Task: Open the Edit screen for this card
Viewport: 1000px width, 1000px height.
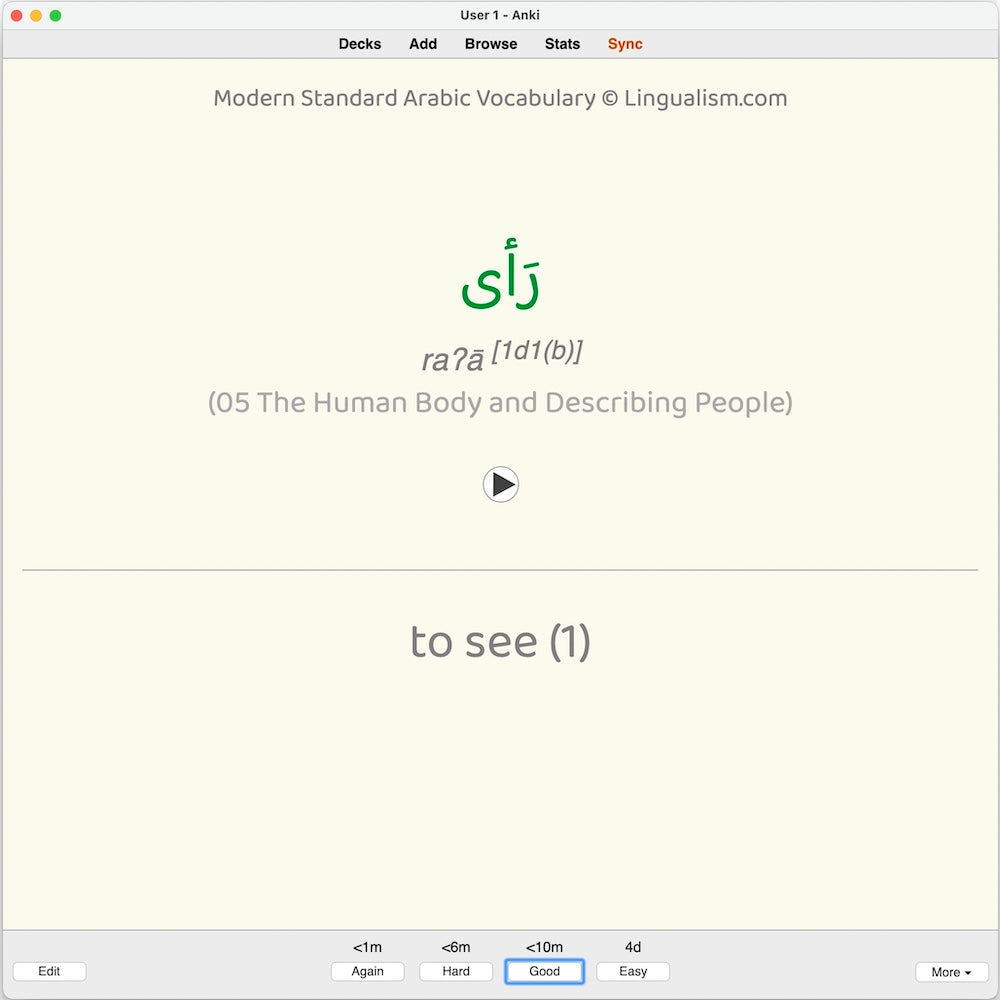Action: coord(49,971)
